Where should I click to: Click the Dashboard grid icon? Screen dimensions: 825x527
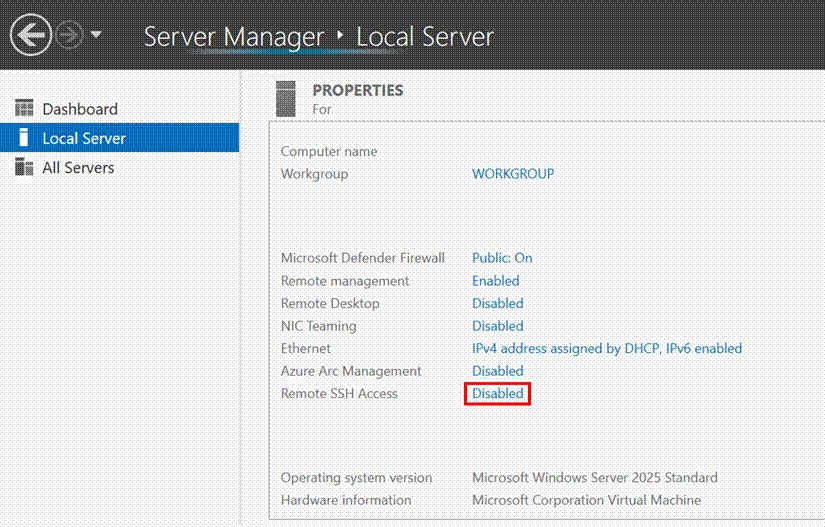pyautogui.click(x=25, y=109)
